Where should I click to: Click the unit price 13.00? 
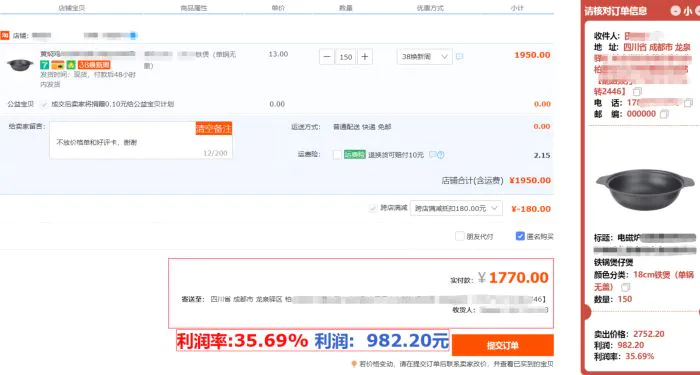point(278,54)
